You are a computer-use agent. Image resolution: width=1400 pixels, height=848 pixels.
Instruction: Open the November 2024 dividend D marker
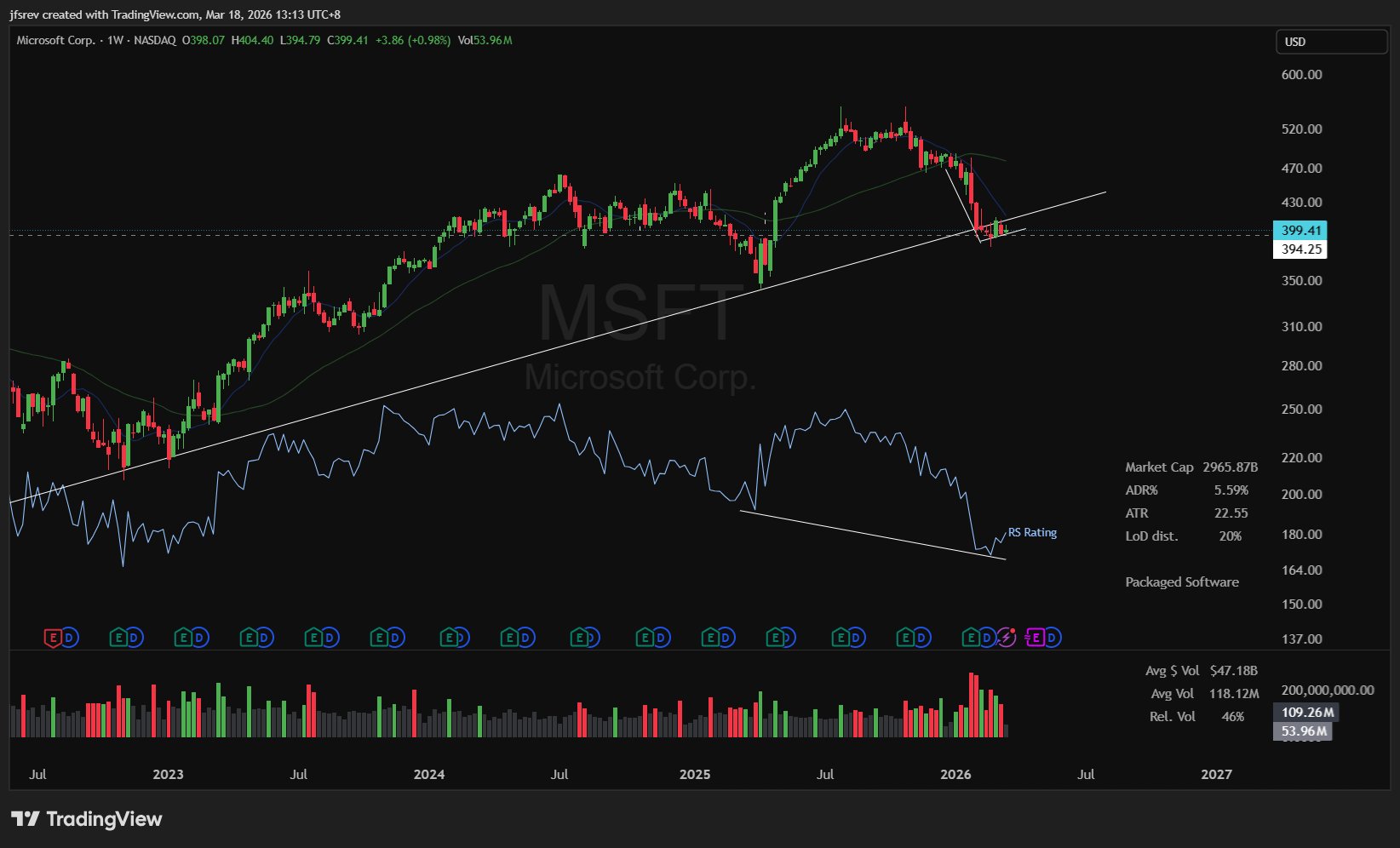tap(662, 637)
